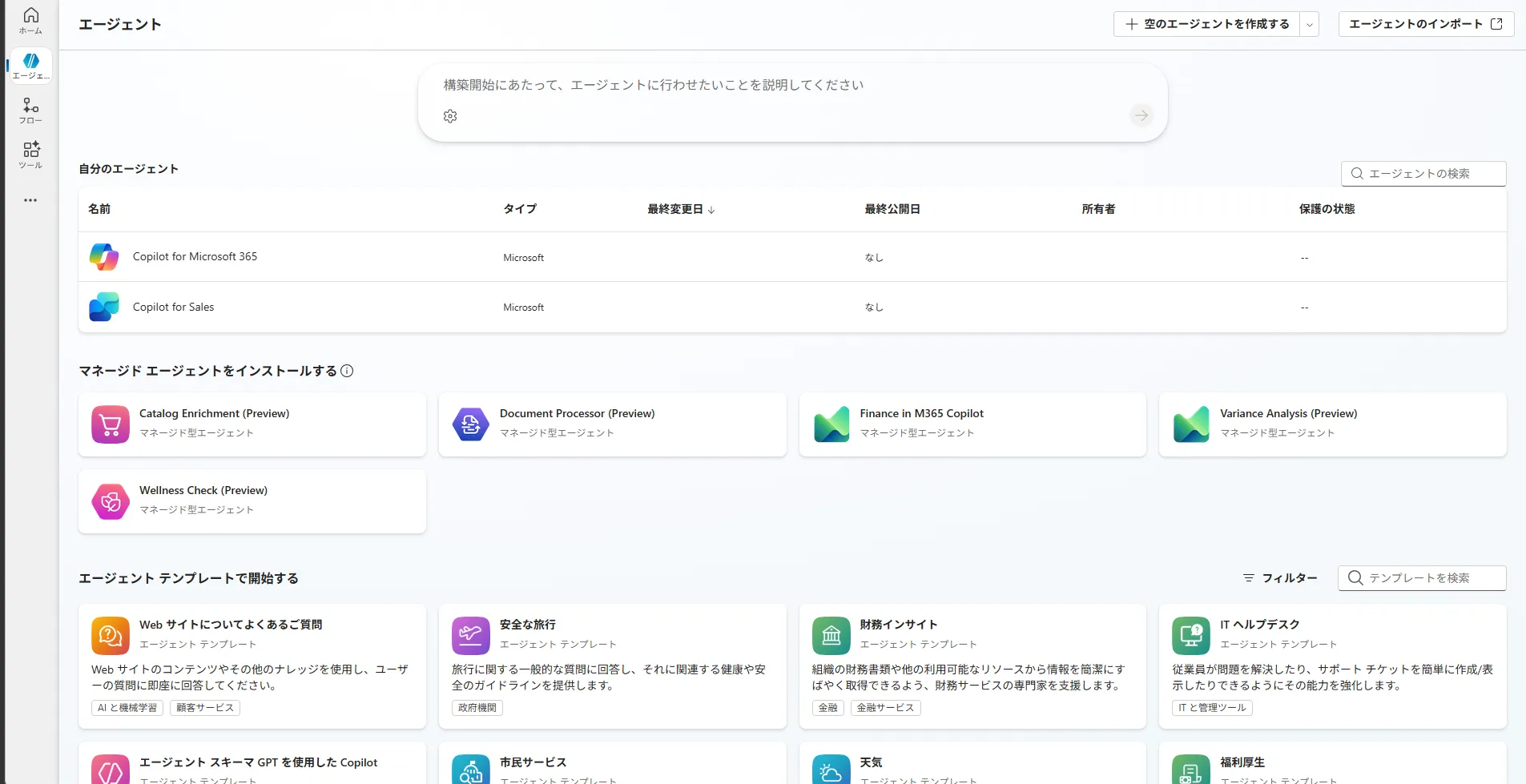1526x784 pixels.
Task: Select the 福利厚生 template title
Action: pyautogui.click(x=1242, y=762)
